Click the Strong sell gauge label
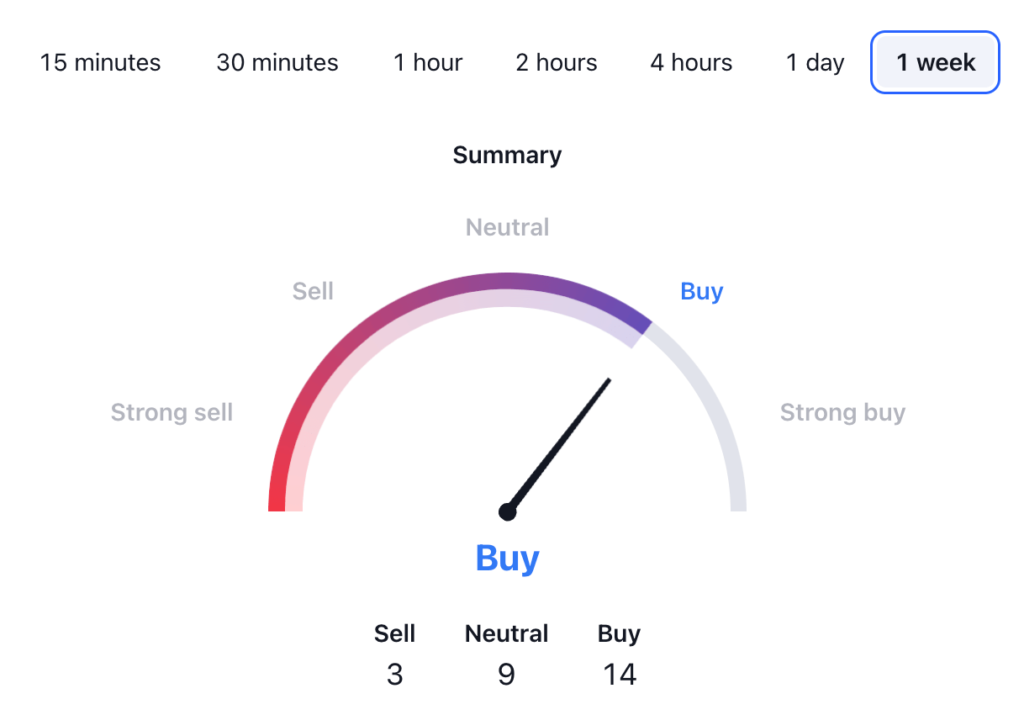This screenshot has height=715, width=1024. (171, 413)
